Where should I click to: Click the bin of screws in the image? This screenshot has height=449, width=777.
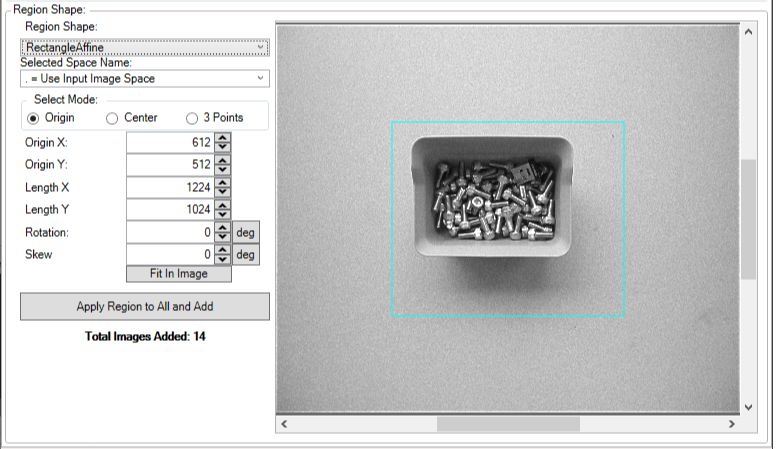click(x=493, y=197)
